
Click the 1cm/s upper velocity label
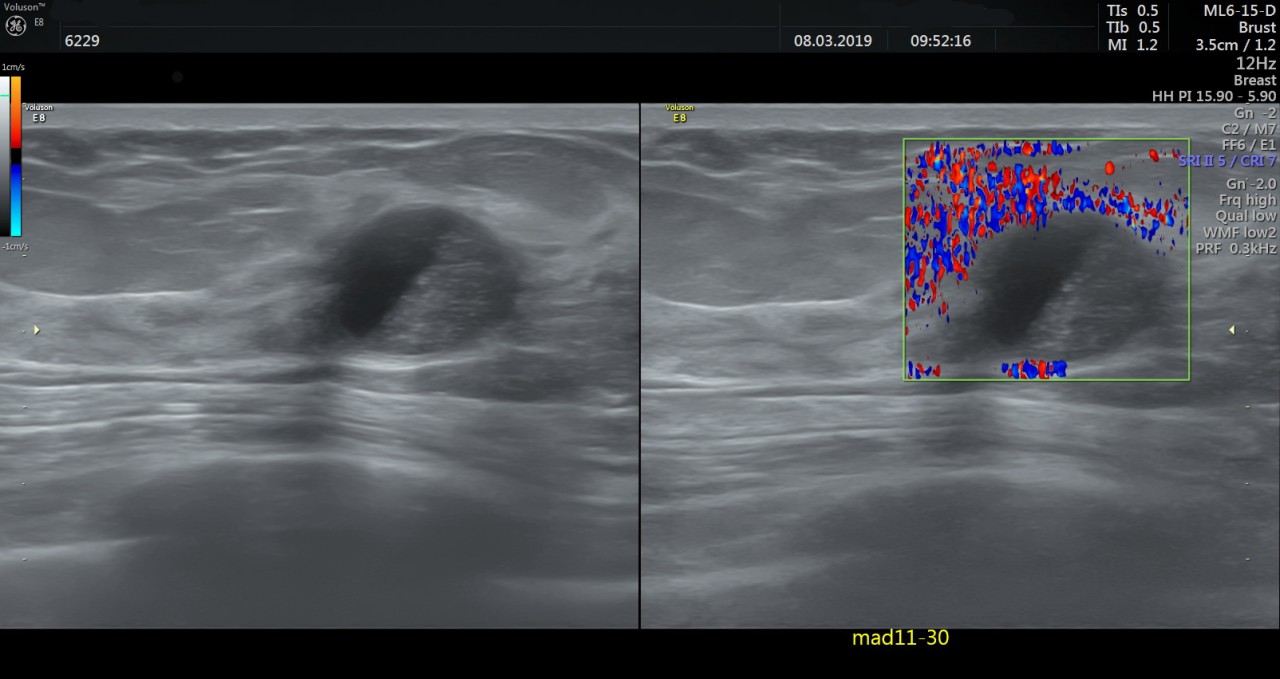click(13, 67)
